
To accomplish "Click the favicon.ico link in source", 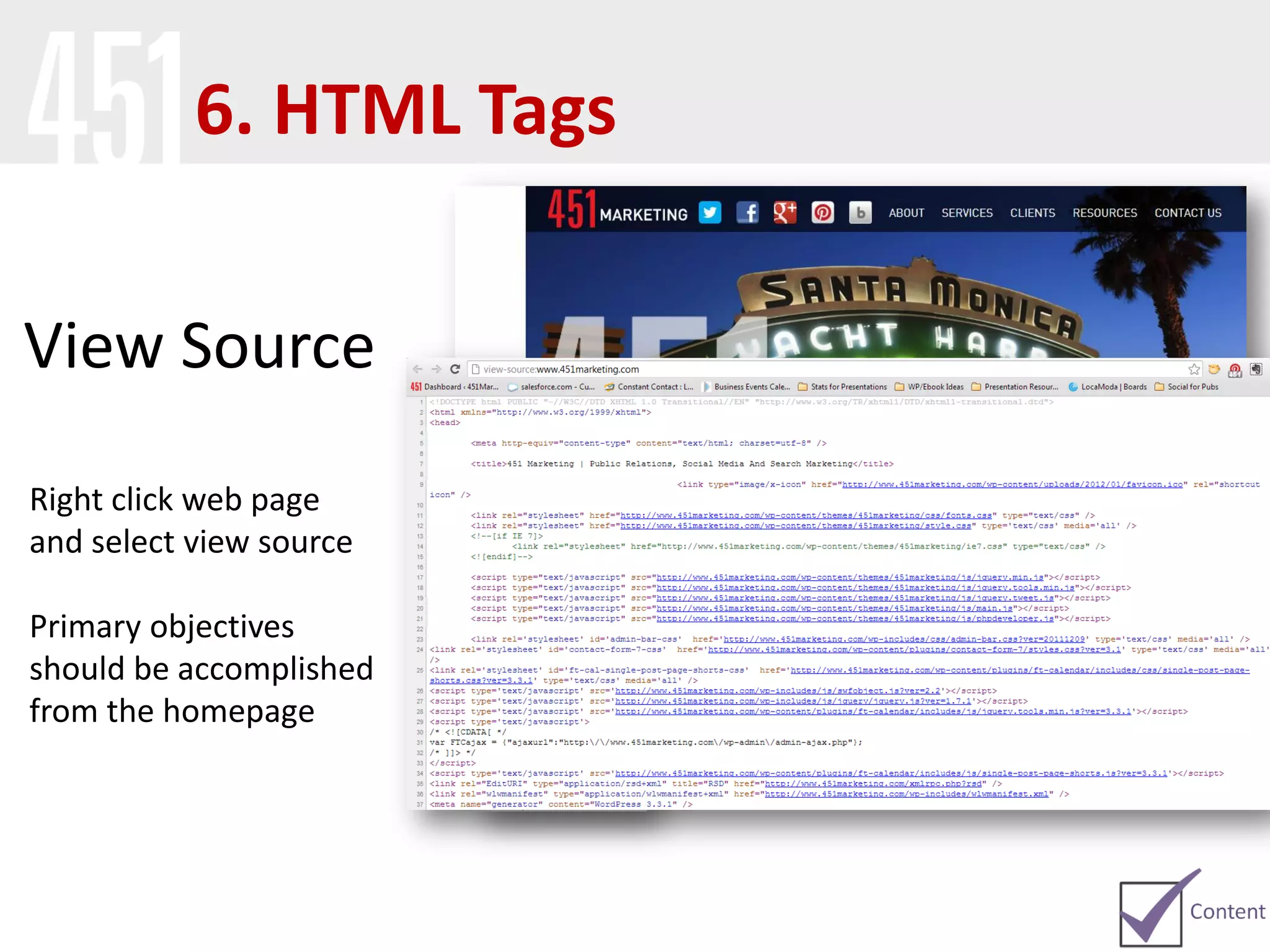I will tap(1012, 485).
